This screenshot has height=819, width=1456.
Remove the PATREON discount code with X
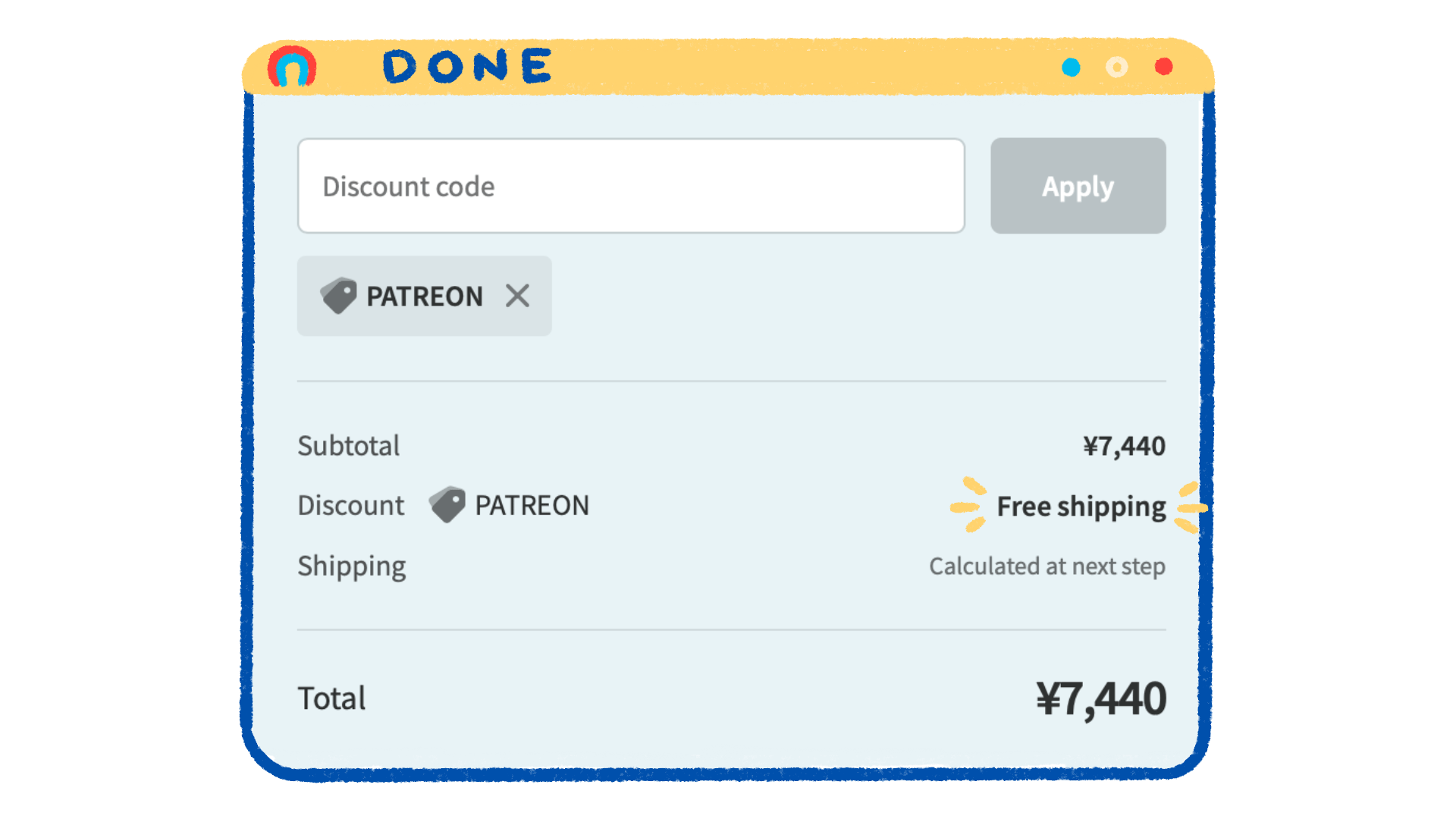(x=518, y=296)
